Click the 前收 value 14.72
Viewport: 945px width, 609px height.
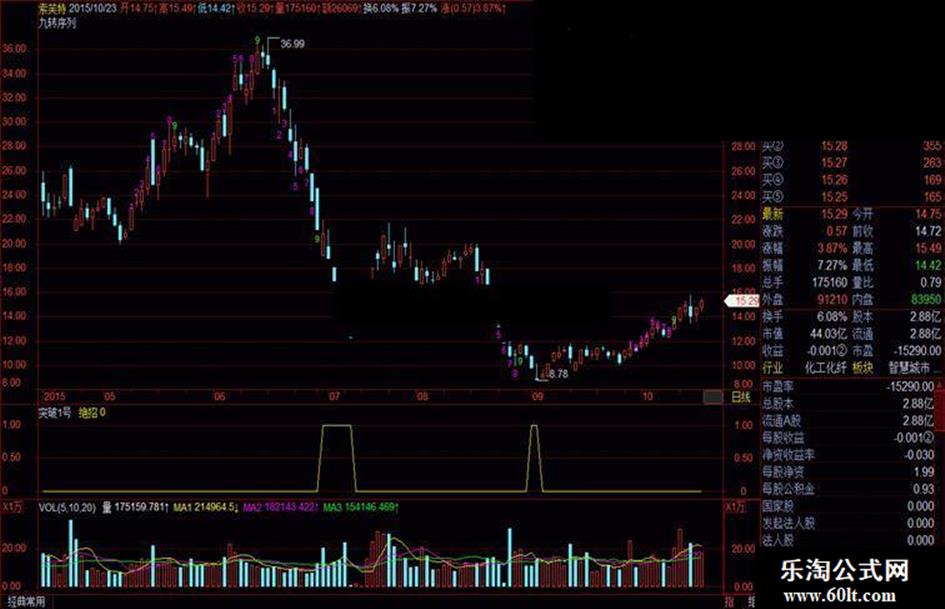[928, 231]
